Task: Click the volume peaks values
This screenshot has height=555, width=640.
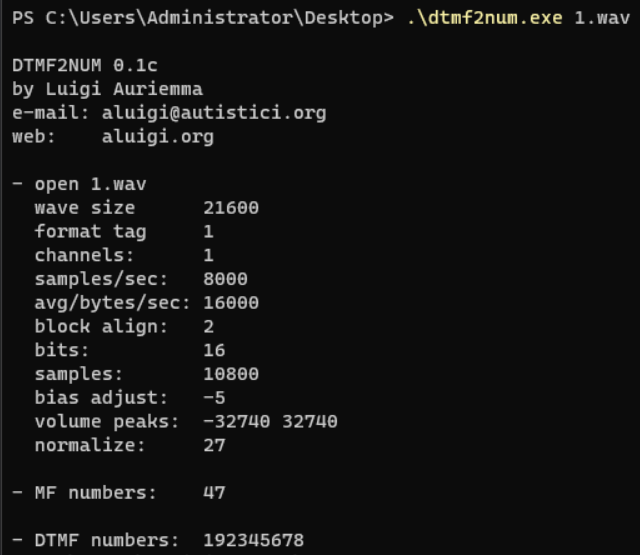Action: [270, 421]
